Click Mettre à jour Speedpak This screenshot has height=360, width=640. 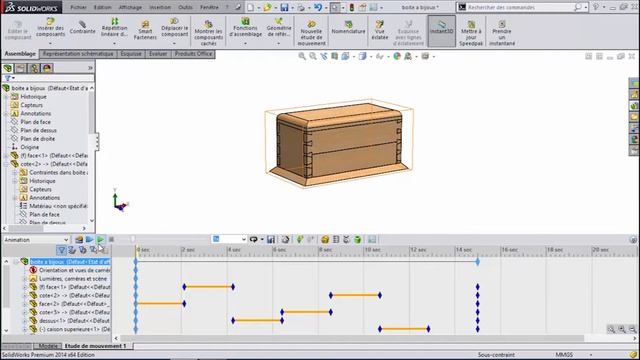(x=471, y=33)
